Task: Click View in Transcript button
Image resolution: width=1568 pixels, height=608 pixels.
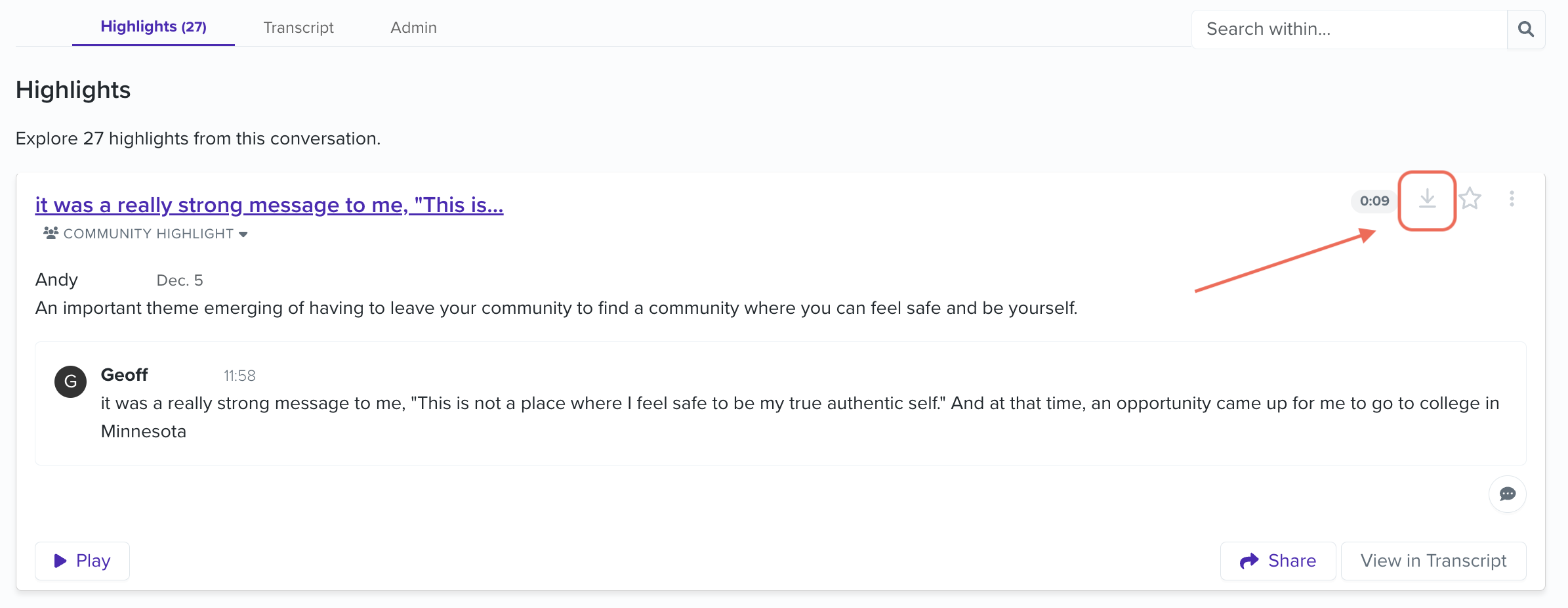Action: (1434, 561)
